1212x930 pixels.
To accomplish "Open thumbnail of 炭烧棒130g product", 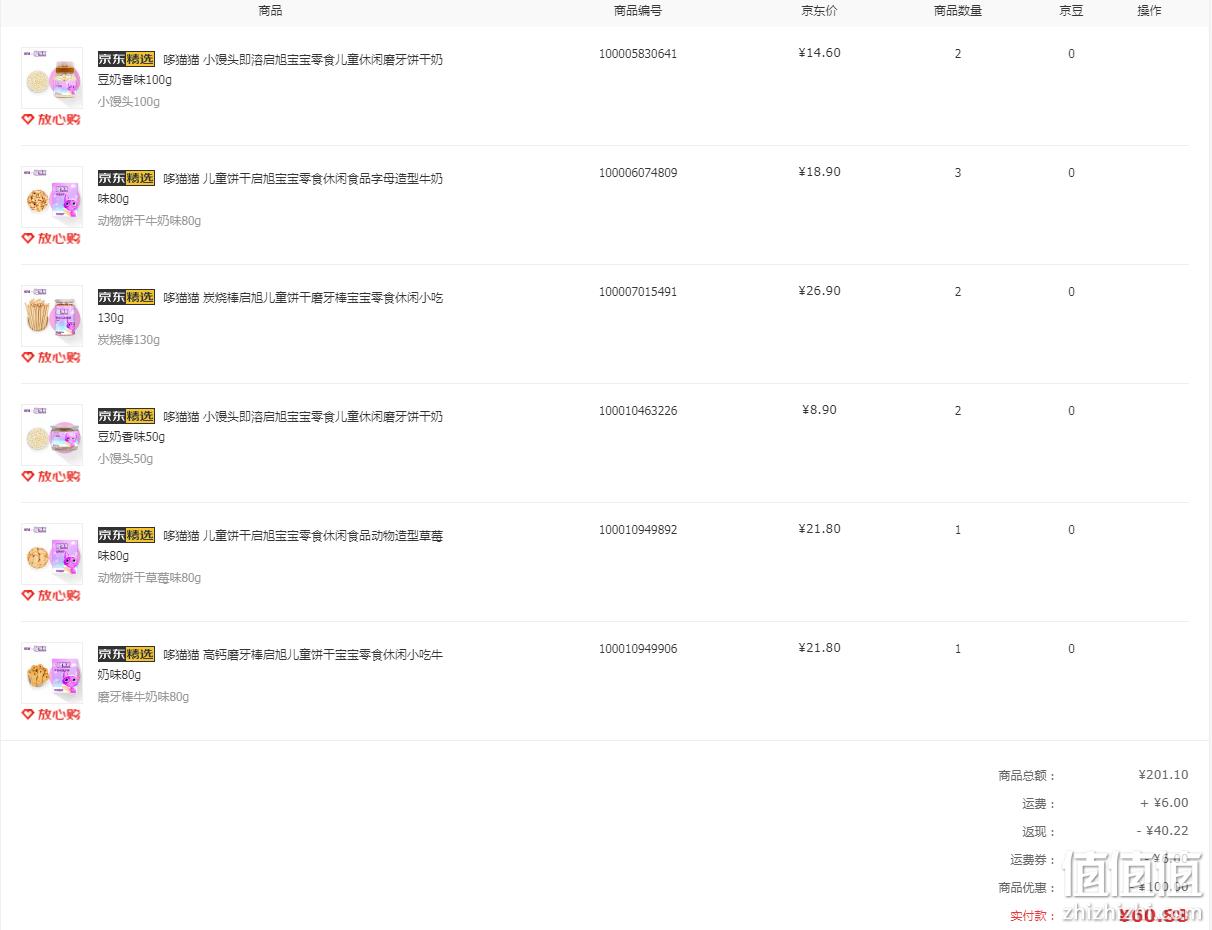I will click(52, 316).
